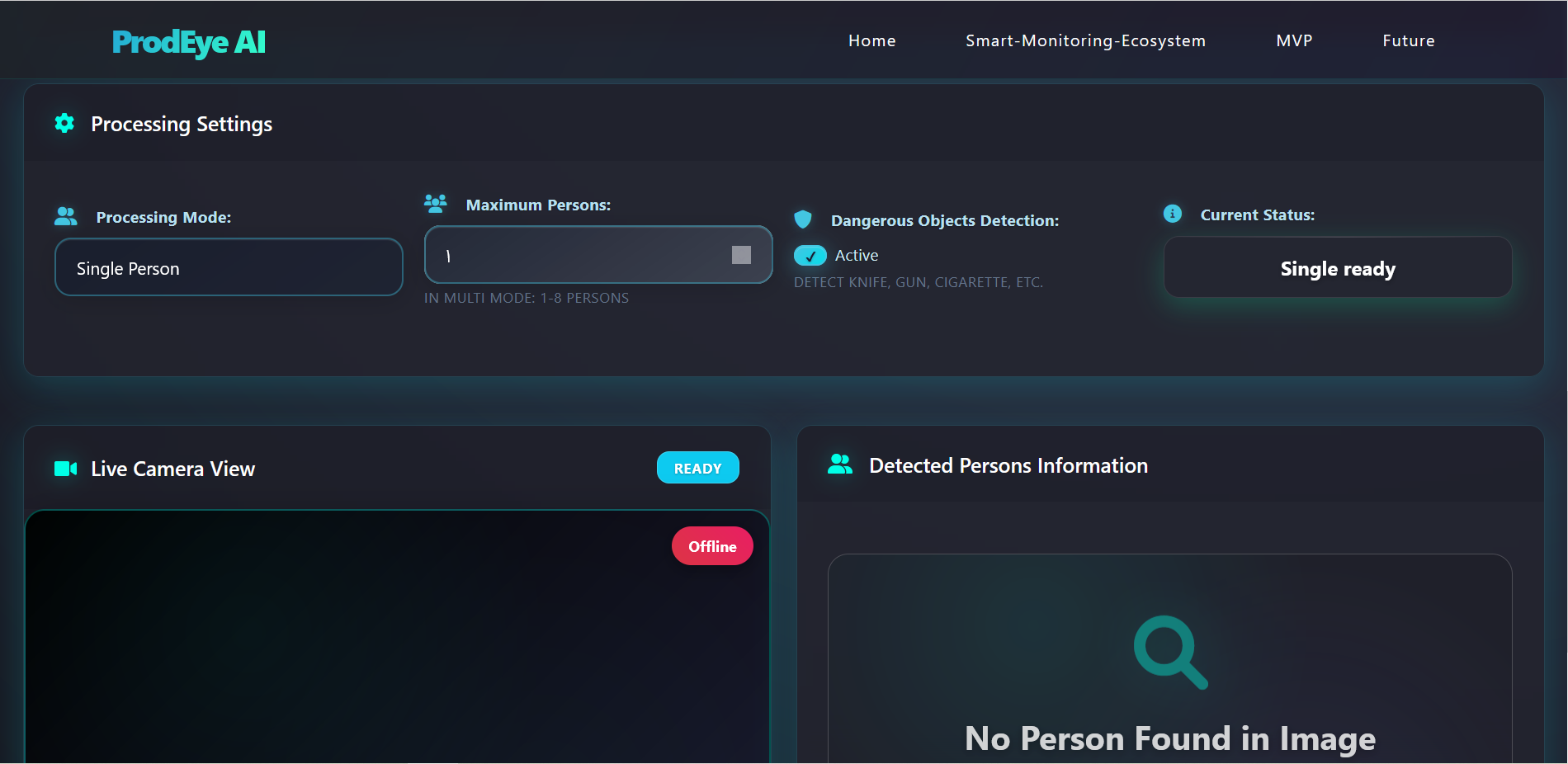Click the Live Camera View video icon

(66, 469)
